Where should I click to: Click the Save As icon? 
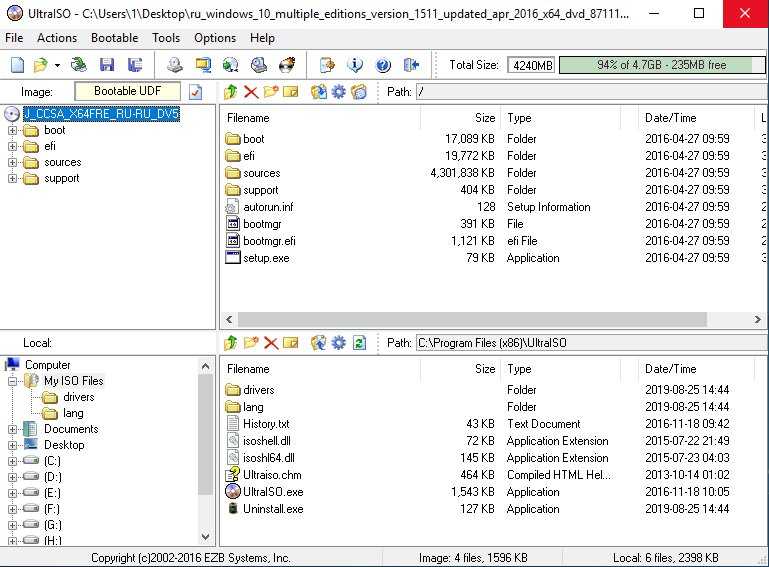point(135,65)
